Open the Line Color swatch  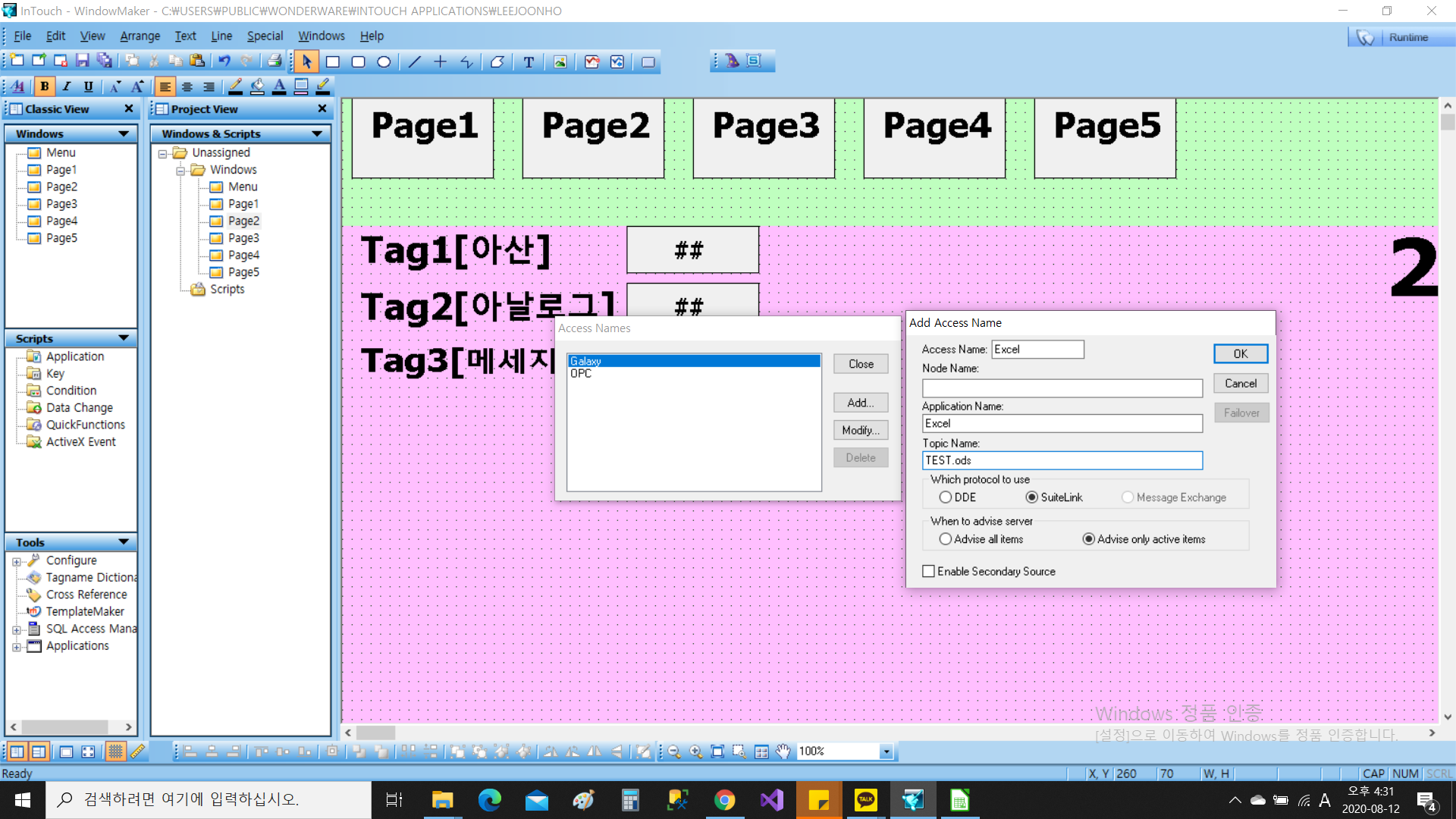pos(236,86)
